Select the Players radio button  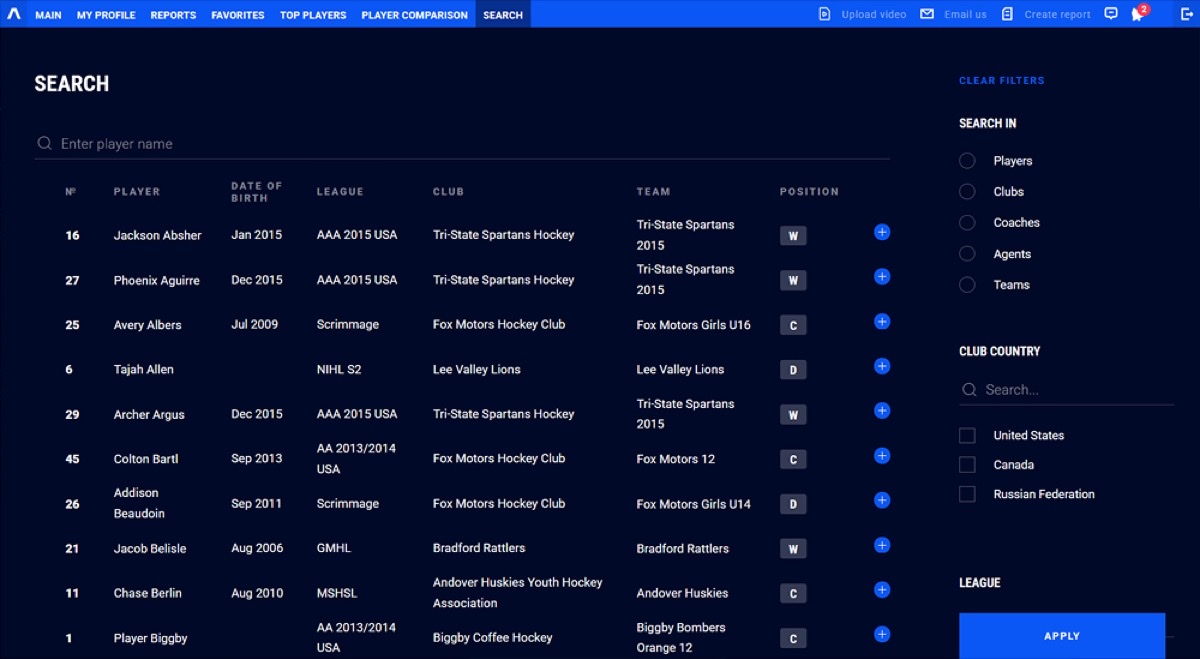(967, 160)
